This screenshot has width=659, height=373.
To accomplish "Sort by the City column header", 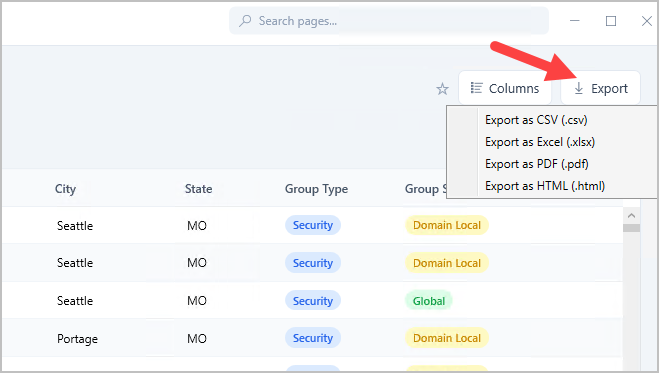I will [x=65, y=189].
